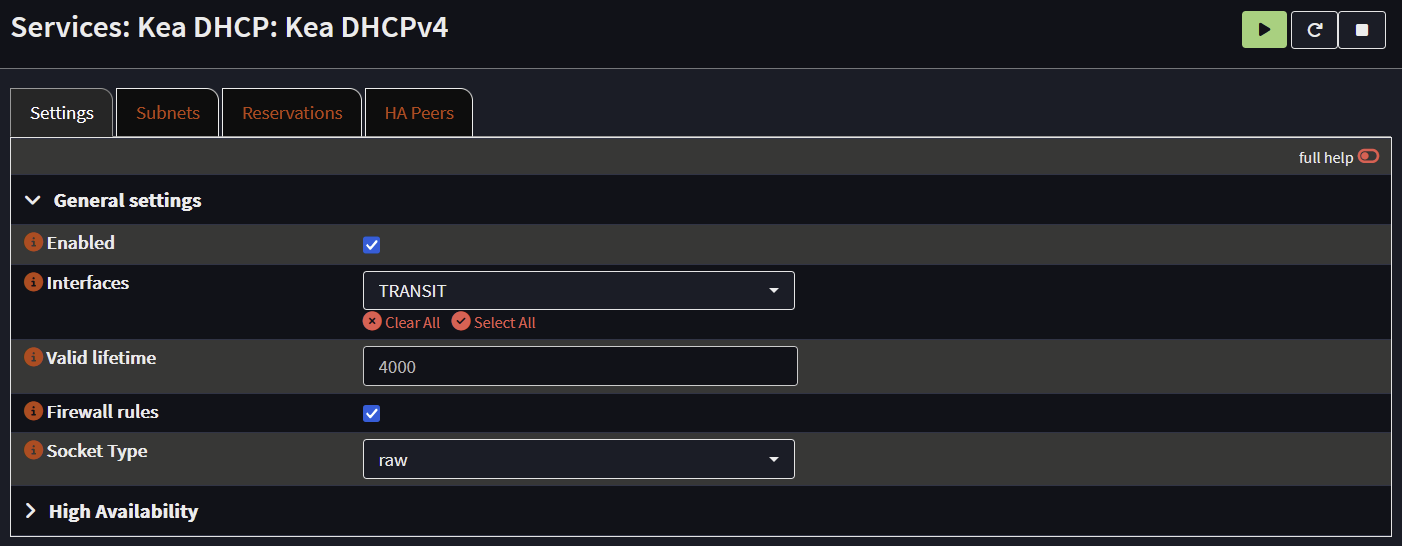Restart the Kea DHCPv4 service
This screenshot has width=1402, height=546.
coord(1314,30)
